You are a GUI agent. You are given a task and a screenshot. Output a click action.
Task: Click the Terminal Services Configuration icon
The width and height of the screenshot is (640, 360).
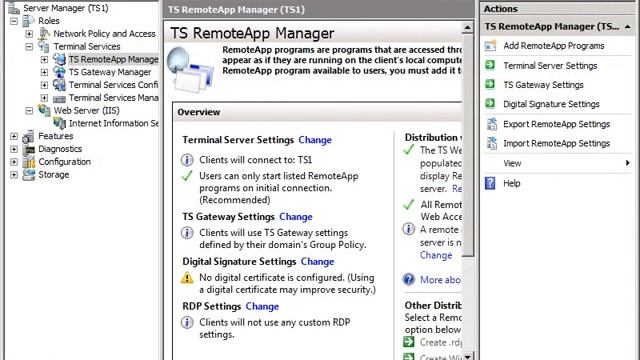click(59, 84)
